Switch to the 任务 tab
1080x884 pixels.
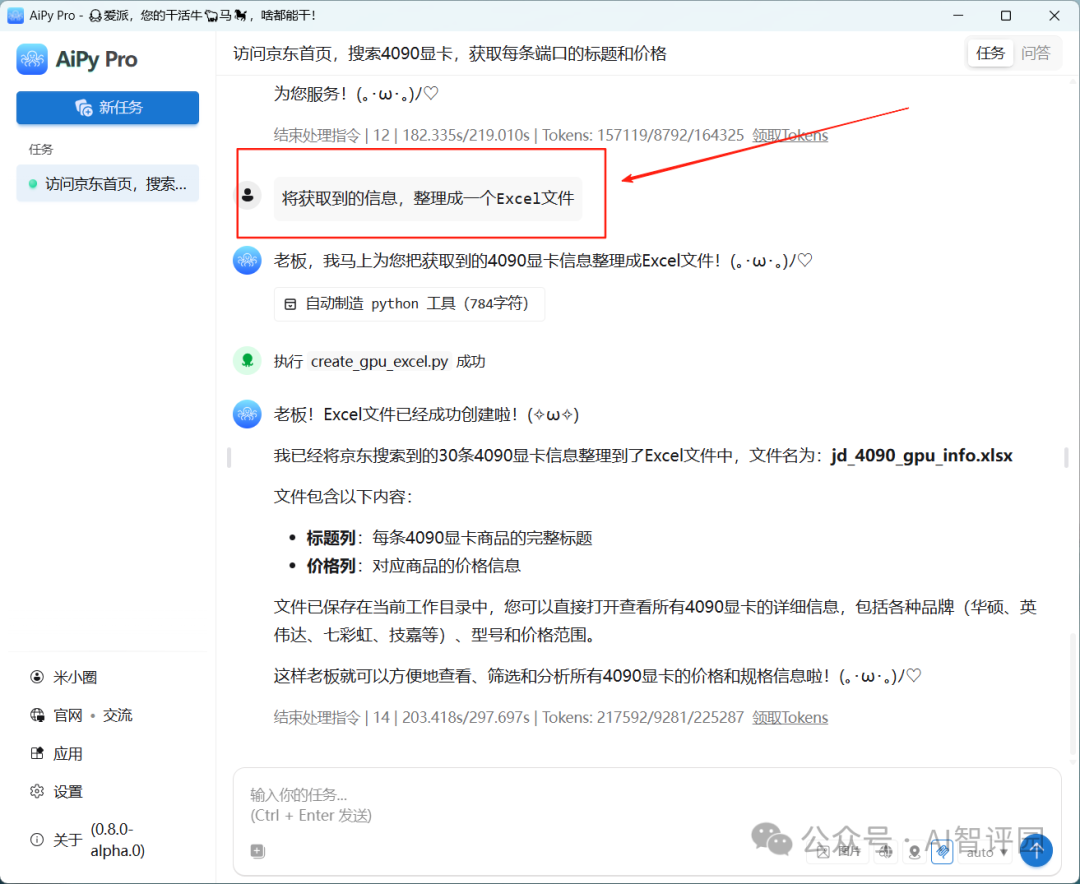[990, 53]
